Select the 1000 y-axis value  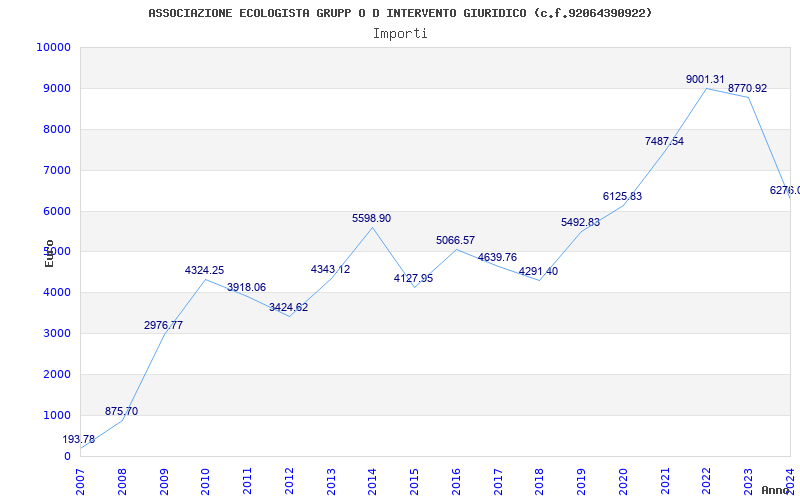(x=56, y=415)
